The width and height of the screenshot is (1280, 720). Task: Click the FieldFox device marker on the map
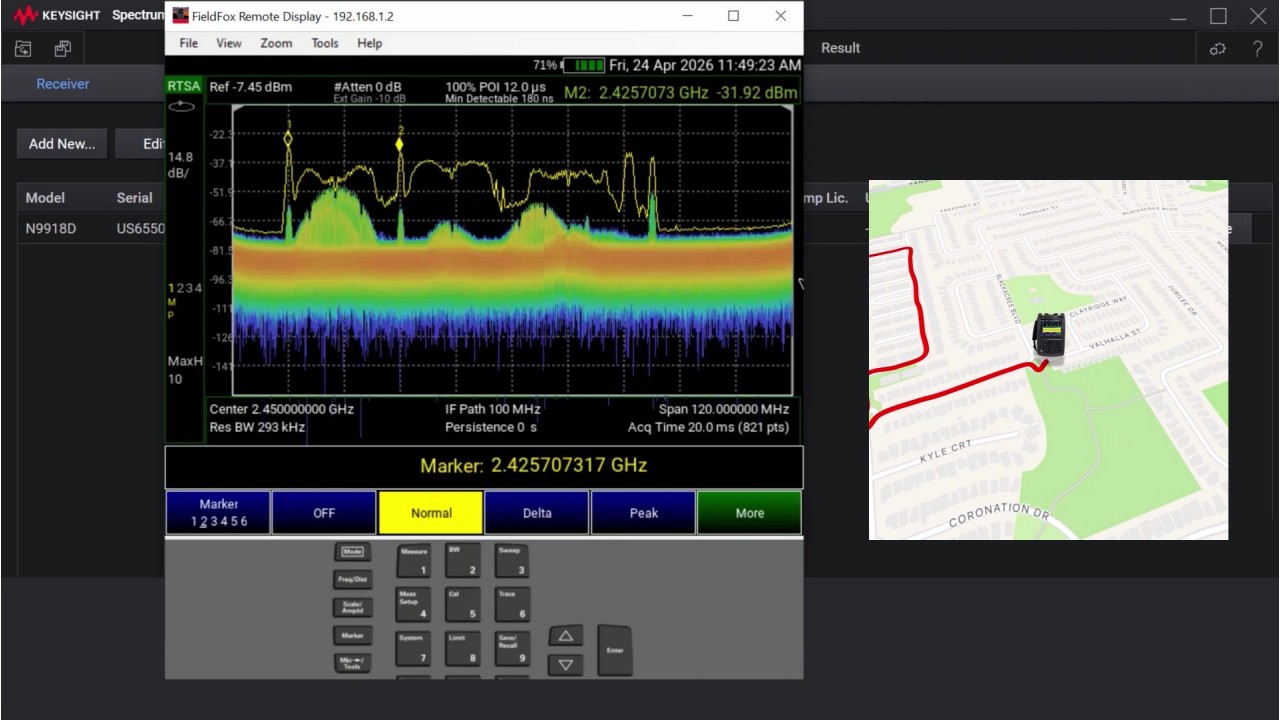point(1048,336)
